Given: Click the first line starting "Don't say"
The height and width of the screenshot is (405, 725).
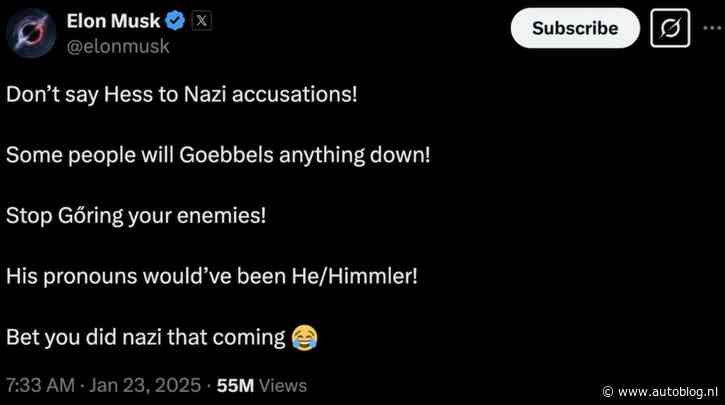Looking at the screenshot, I should point(182,95).
